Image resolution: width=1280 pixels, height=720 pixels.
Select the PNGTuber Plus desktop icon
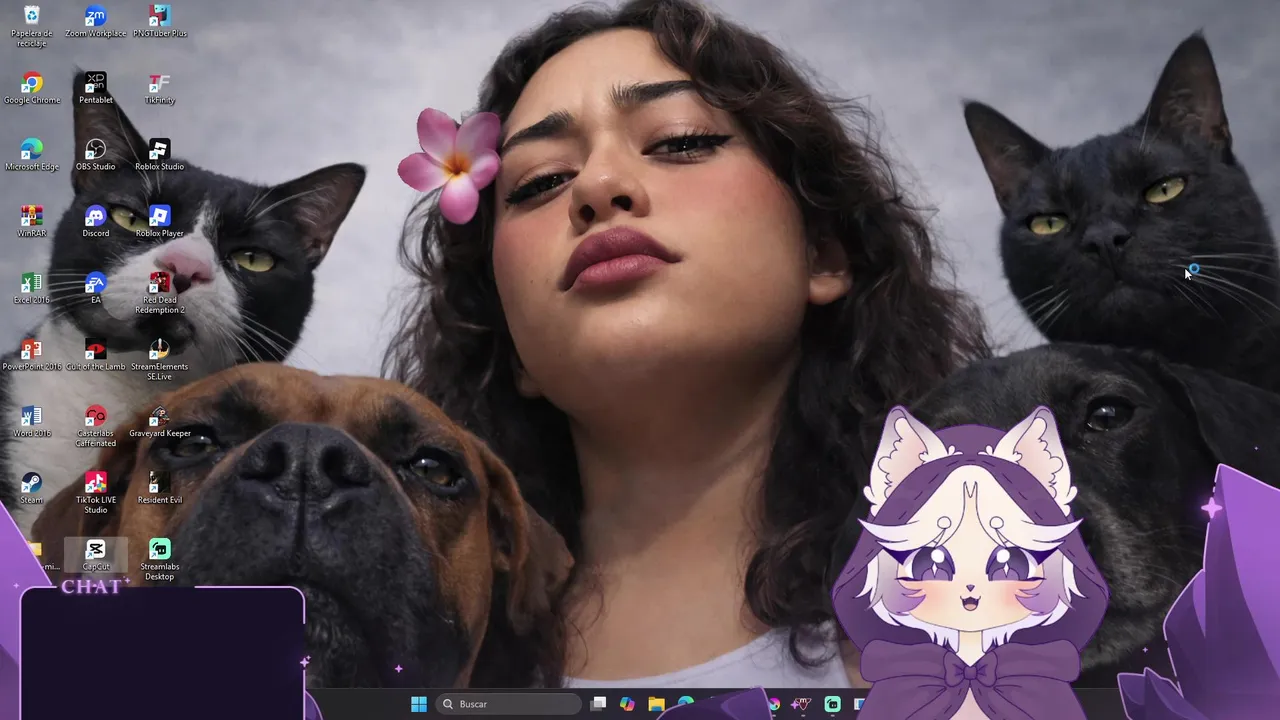coord(159,22)
